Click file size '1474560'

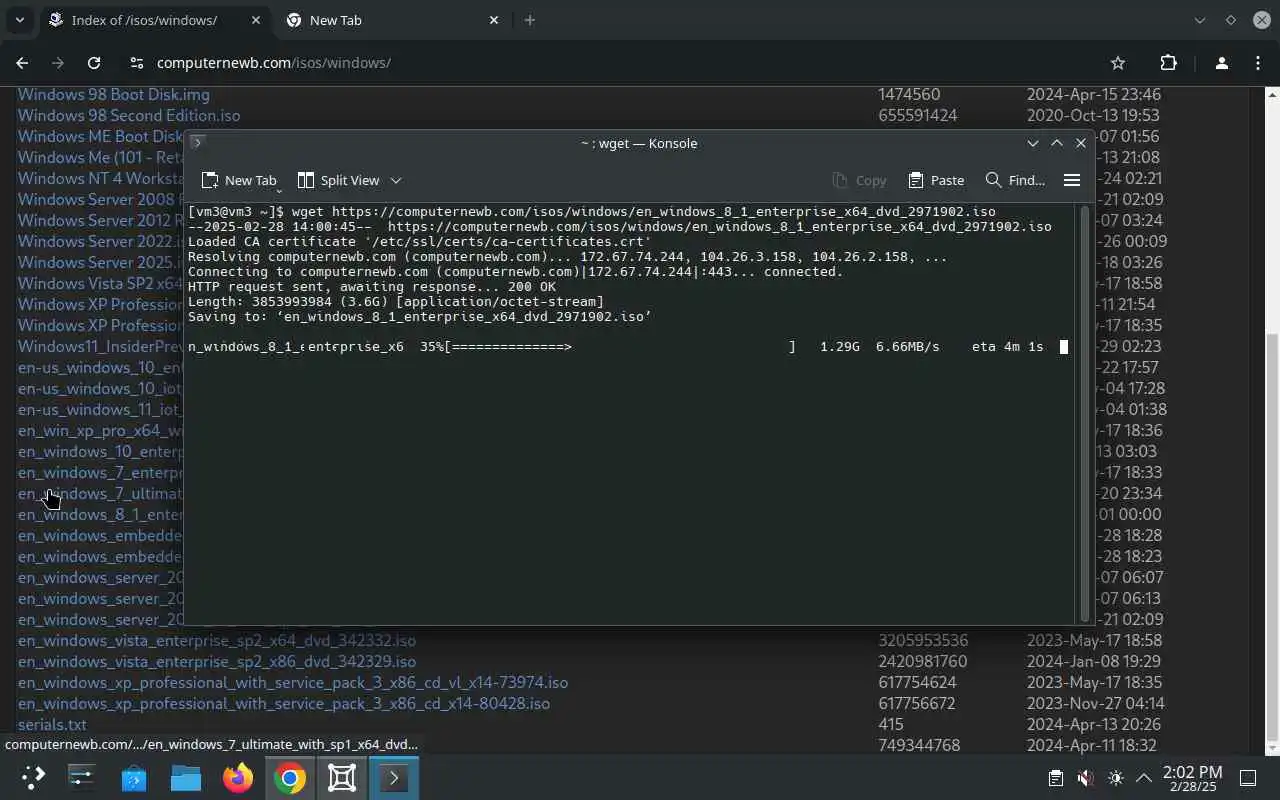coord(909,94)
